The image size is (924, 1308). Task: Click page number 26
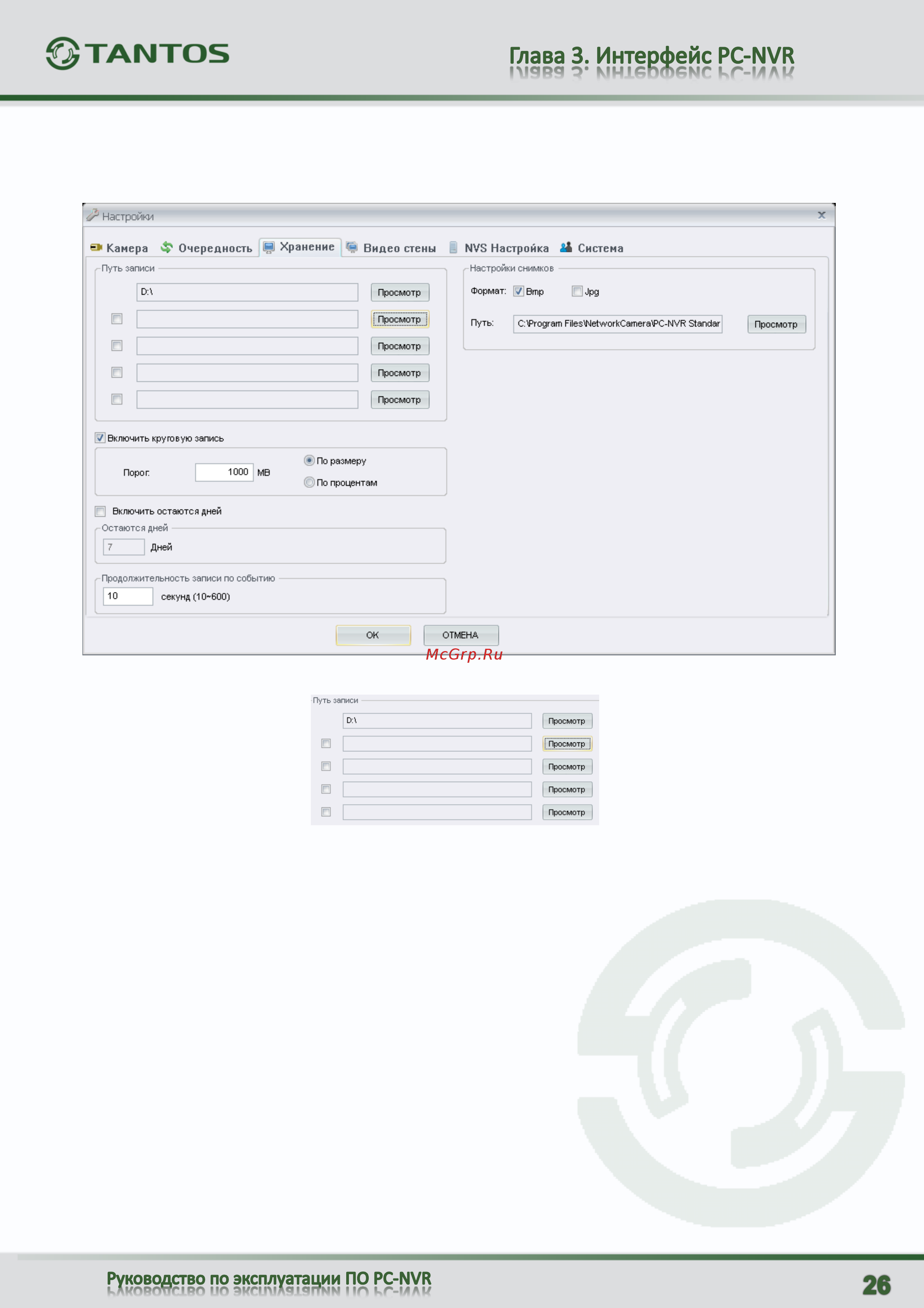click(x=876, y=1285)
